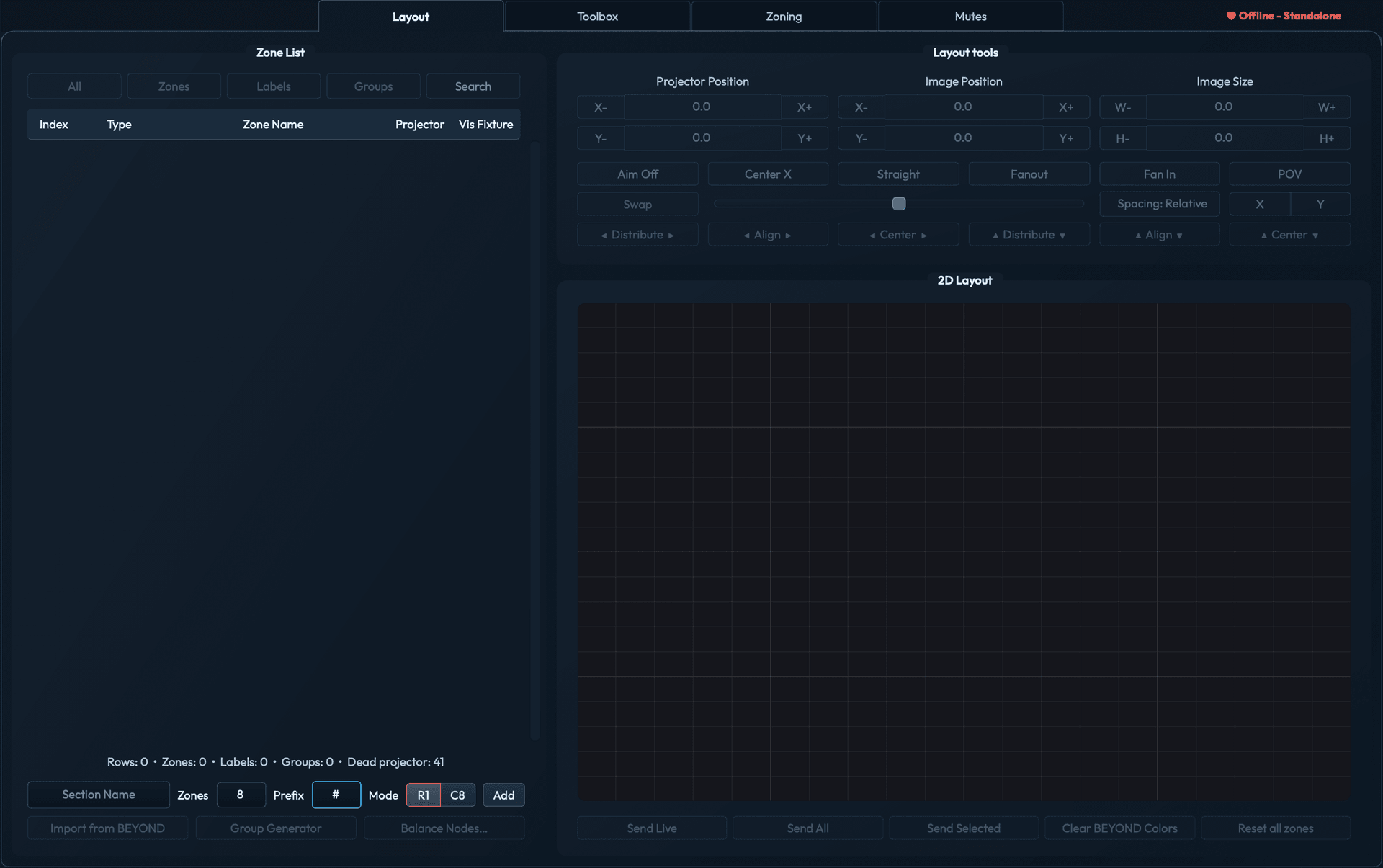Screen dimensions: 1383x868
Task: Decrease image height with H- button
Action: point(1123,138)
